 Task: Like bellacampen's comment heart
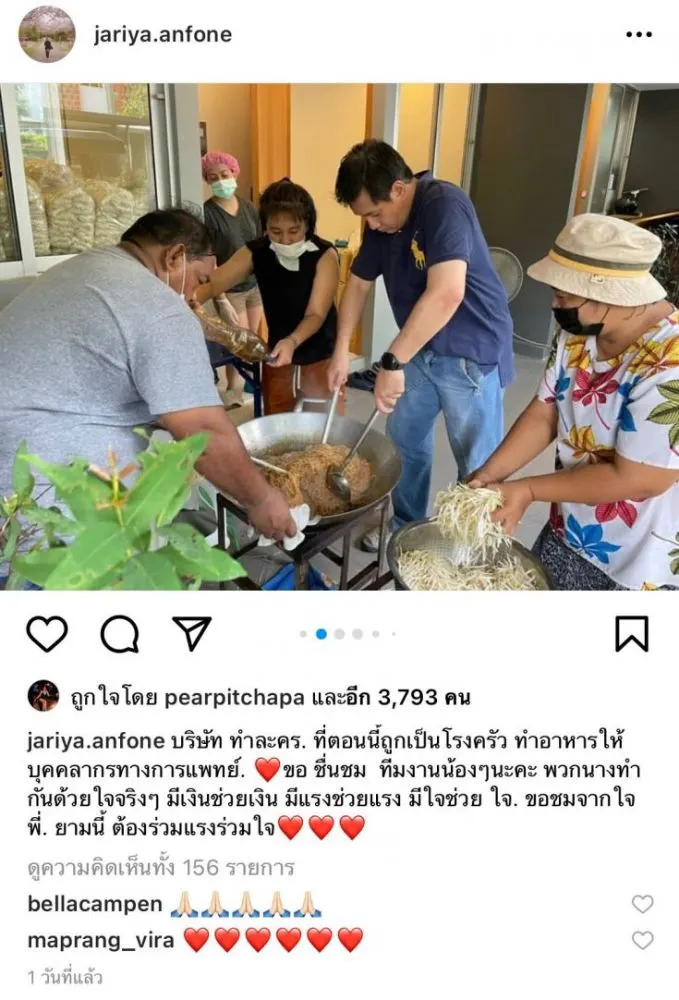[x=643, y=904]
